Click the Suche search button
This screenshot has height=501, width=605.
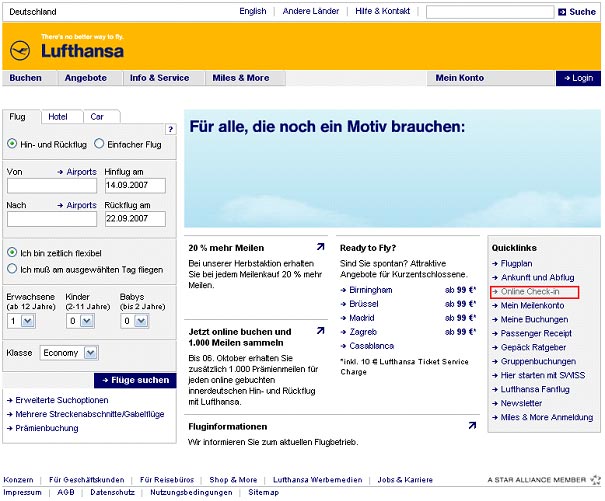point(577,12)
